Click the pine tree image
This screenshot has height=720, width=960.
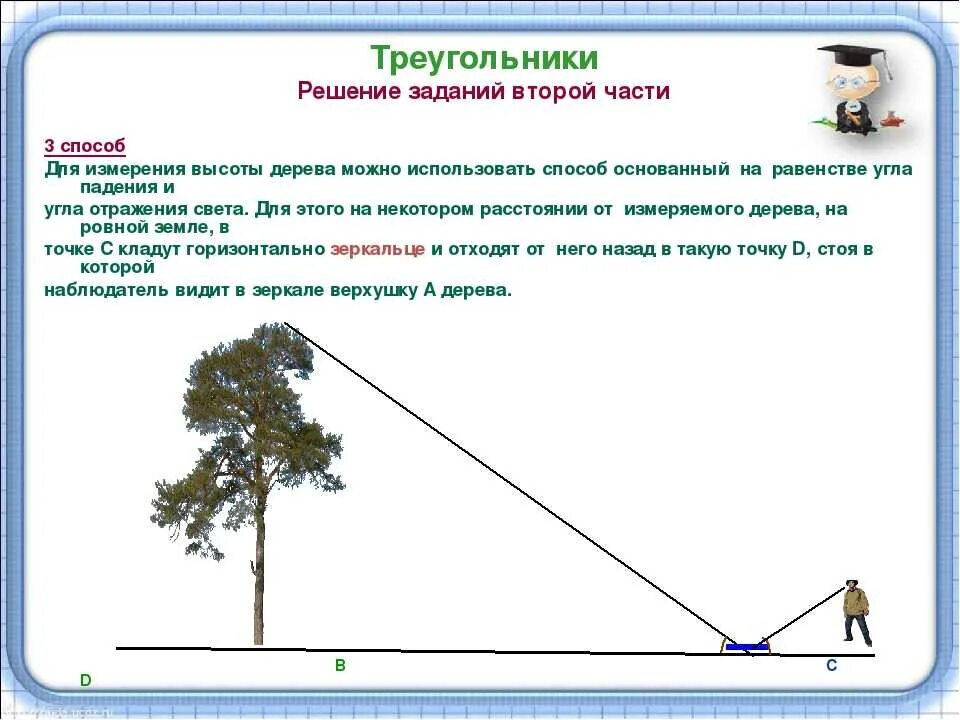pos(248,484)
